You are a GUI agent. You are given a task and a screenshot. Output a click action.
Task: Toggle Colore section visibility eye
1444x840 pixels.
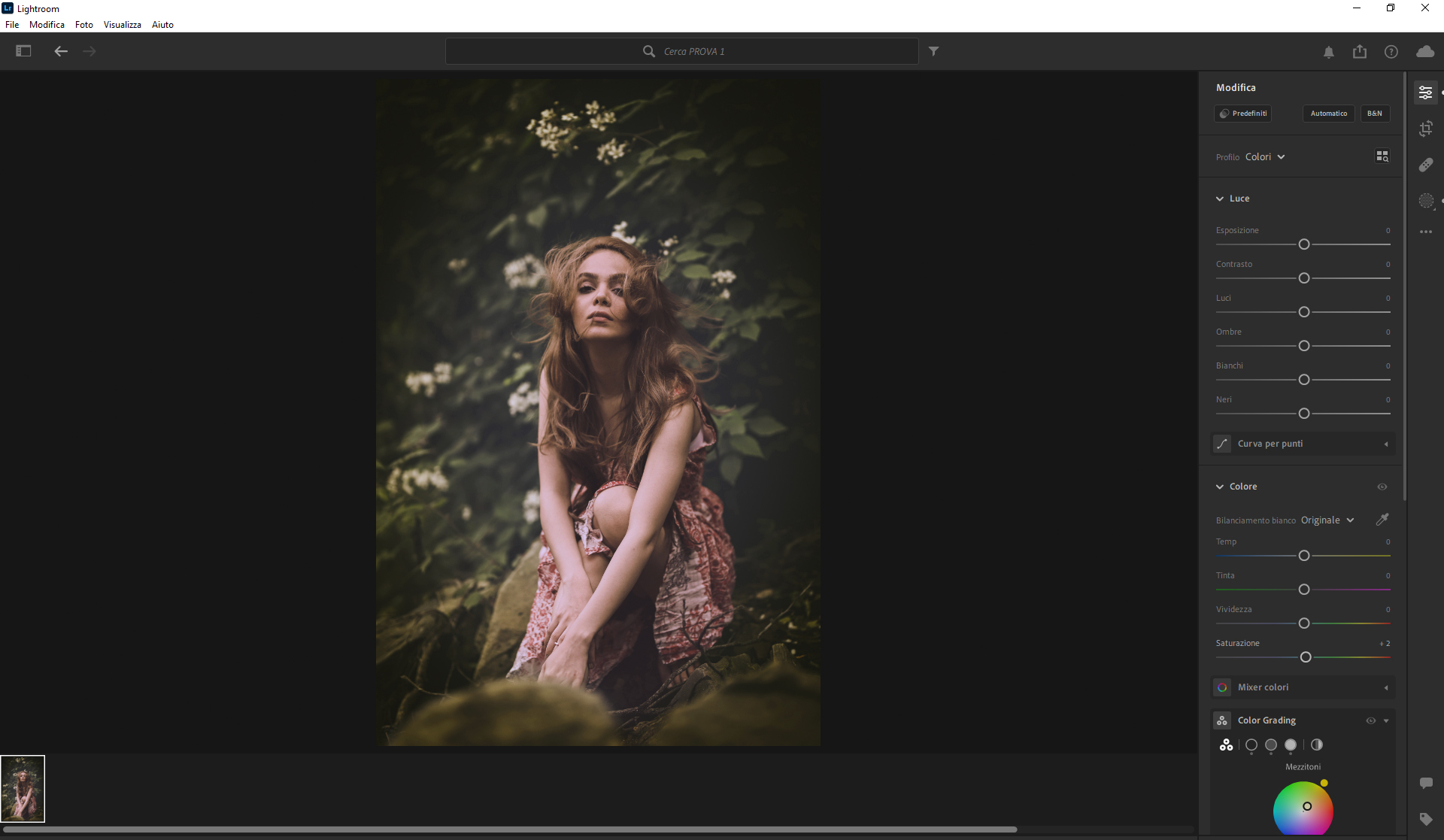1382,487
